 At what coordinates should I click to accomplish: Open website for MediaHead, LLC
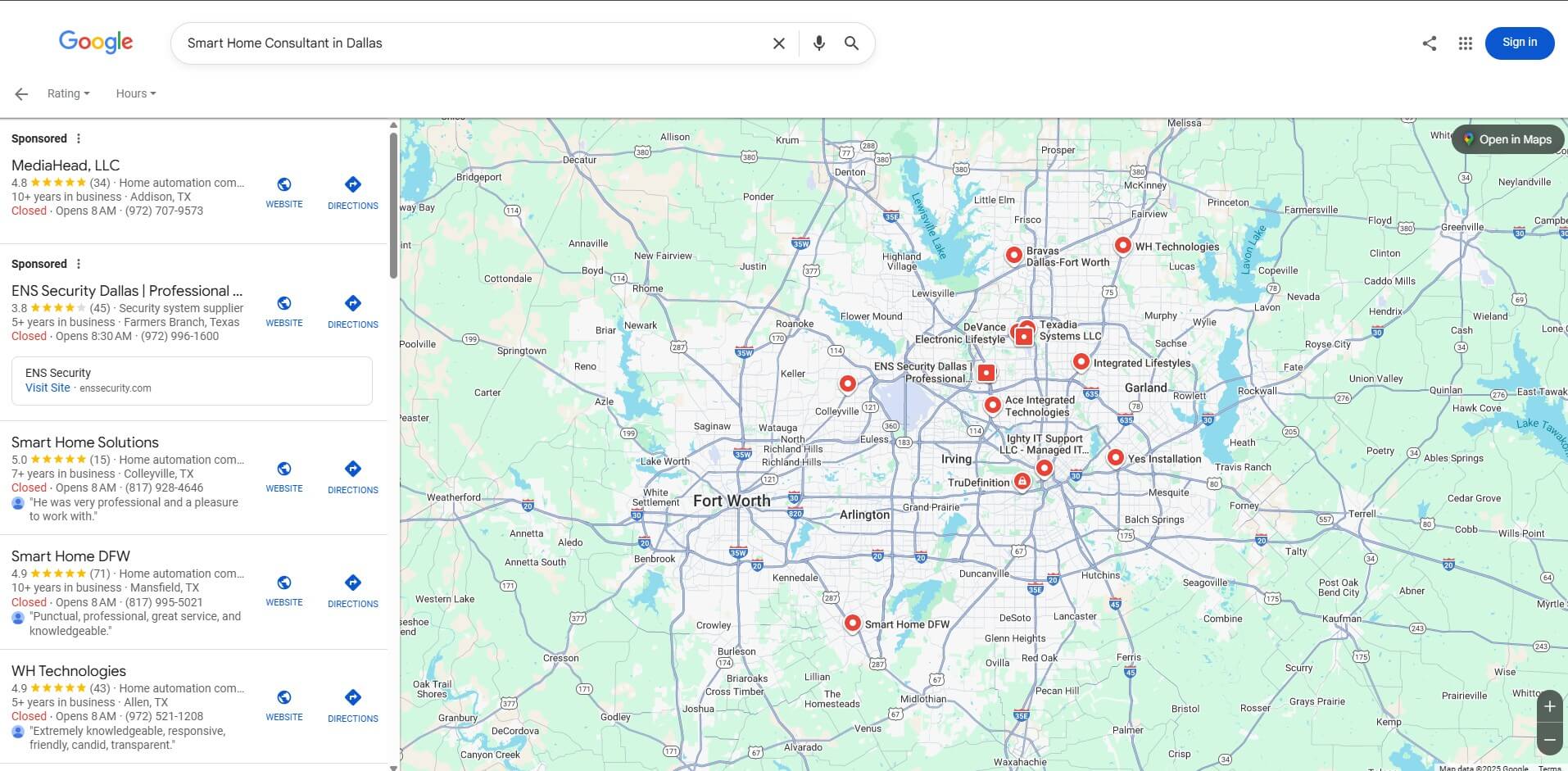(x=284, y=192)
